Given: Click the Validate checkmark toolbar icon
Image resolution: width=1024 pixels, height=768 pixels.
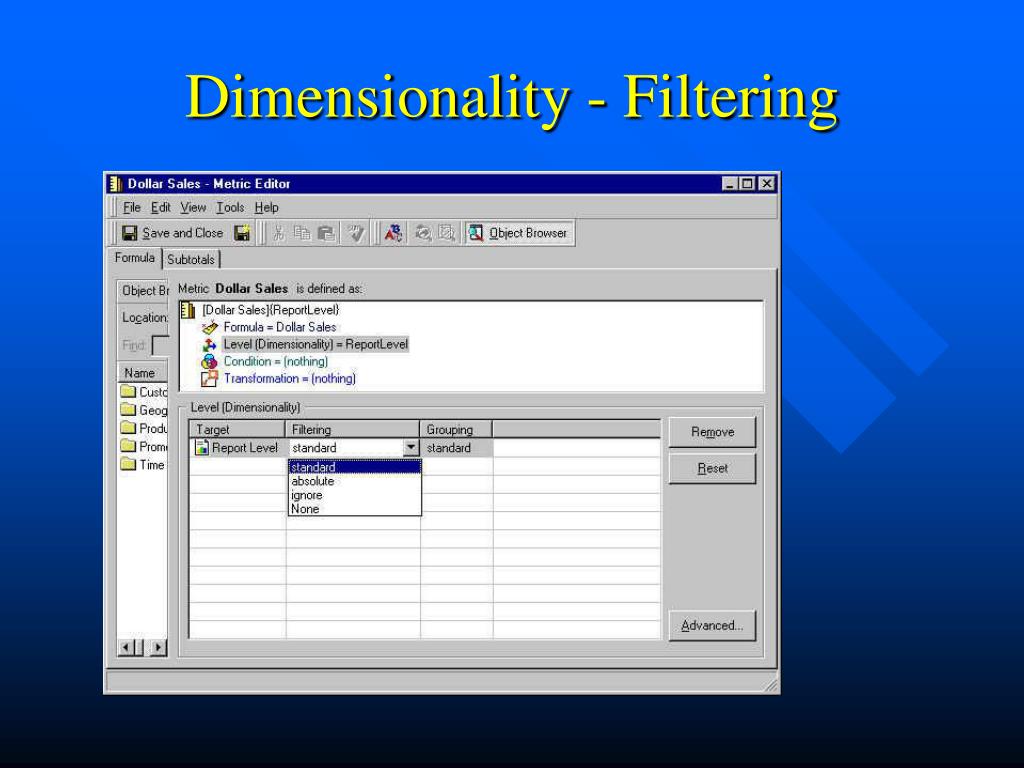Looking at the screenshot, I should pyautogui.click(x=355, y=233).
